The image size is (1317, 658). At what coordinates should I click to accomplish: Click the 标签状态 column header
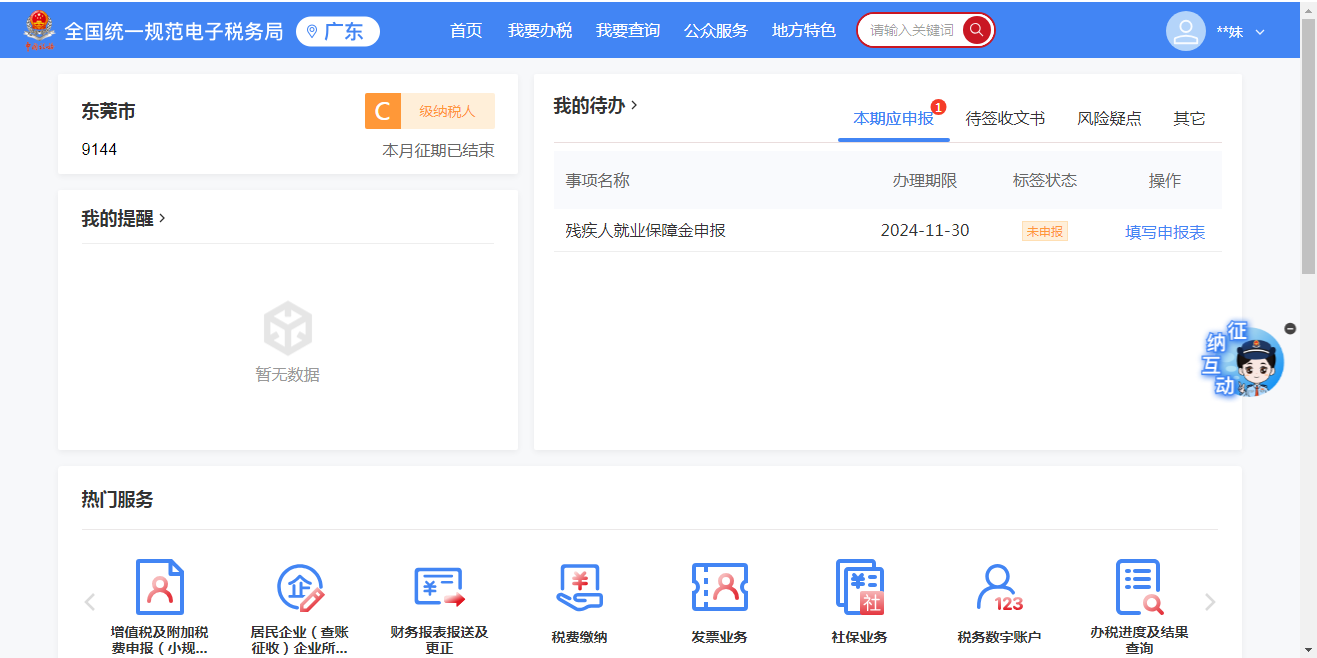coord(1045,181)
